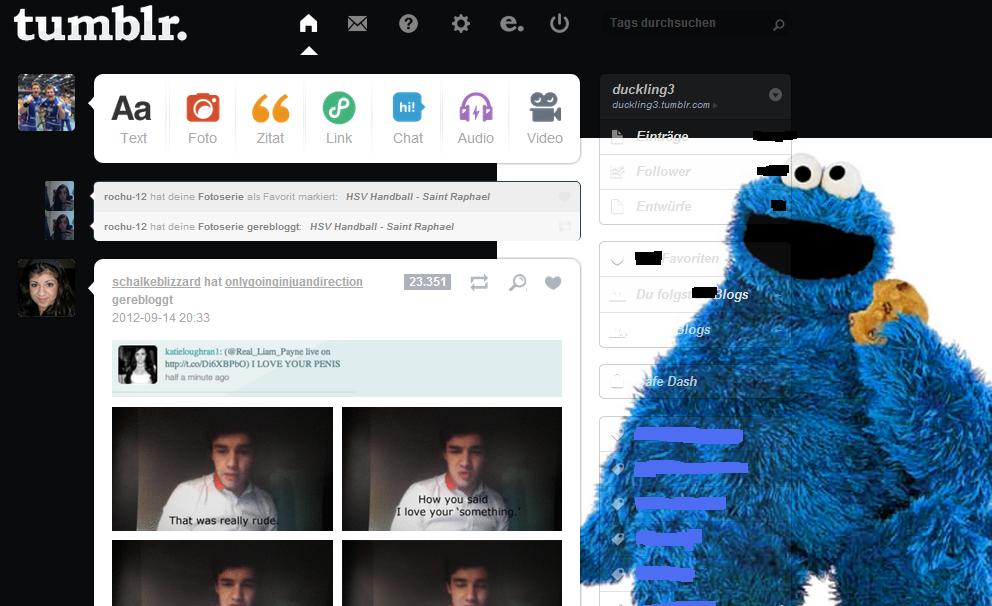This screenshot has height=606, width=992.
Task: Open 'How you said I love your something' photo
Action: tap(452, 469)
